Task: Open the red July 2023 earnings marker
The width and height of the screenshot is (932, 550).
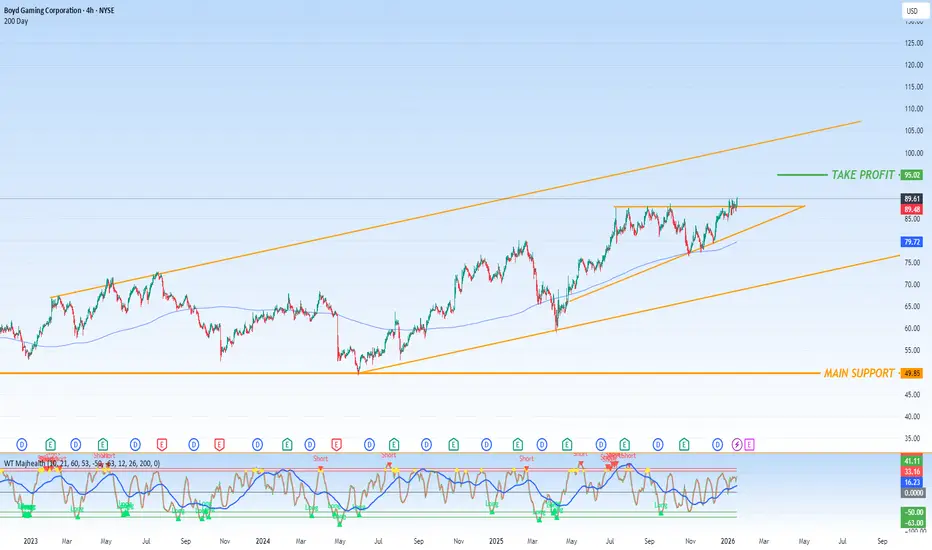Action: coord(162,444)
